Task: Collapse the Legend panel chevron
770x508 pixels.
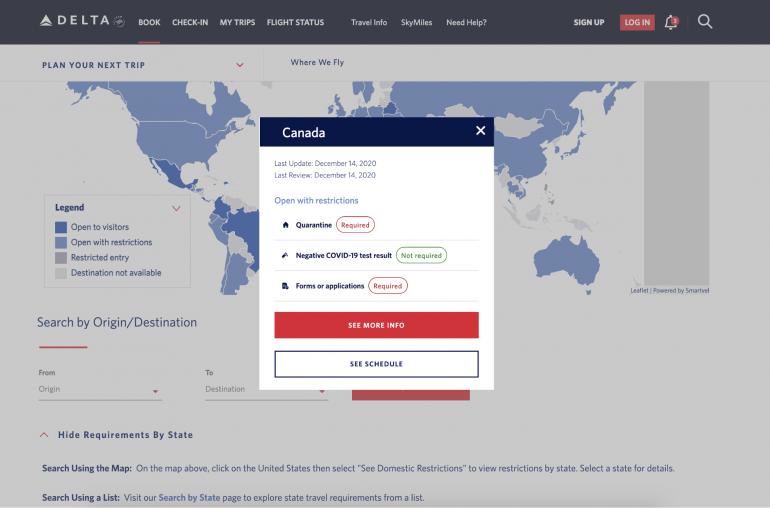Action: pos(177,208)
